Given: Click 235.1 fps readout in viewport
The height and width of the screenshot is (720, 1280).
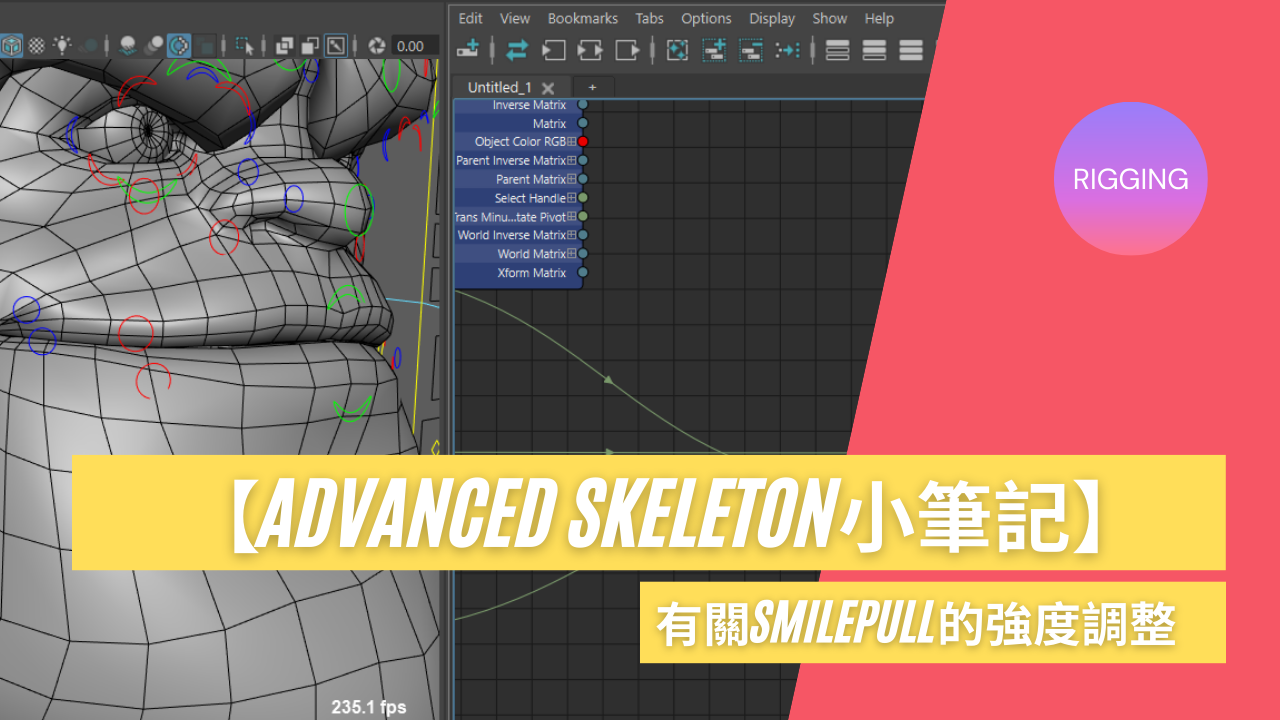Looking at the screenshot, I should coord(369,706).
